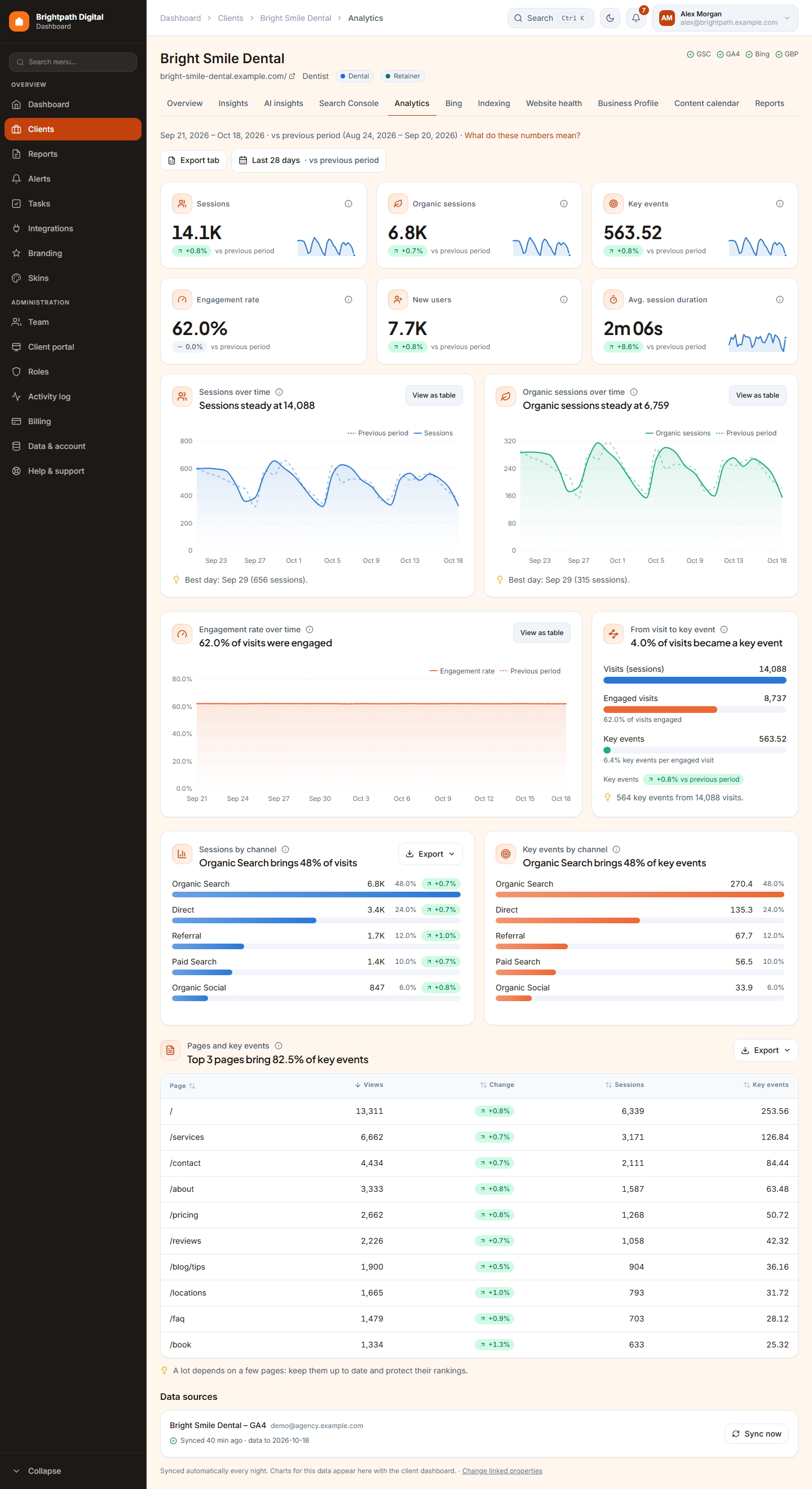Open info icon beside Sessions by channel

click(285, 849)
